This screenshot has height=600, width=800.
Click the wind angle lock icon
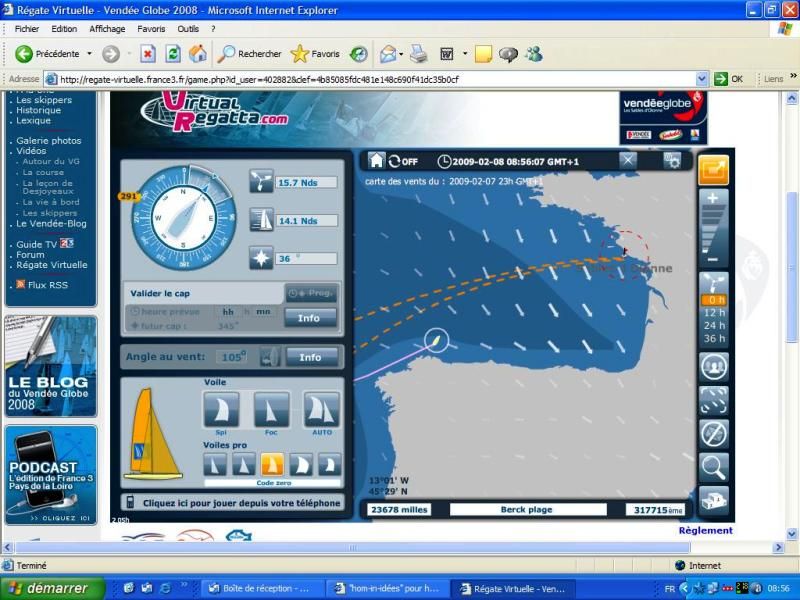[x=269, y=357]
